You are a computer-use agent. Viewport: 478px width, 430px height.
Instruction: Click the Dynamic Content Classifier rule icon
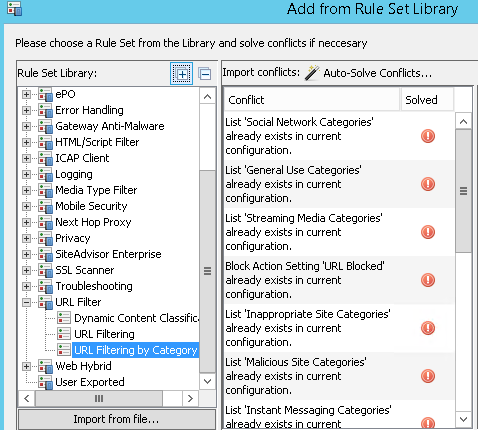[x=64, y=318]
